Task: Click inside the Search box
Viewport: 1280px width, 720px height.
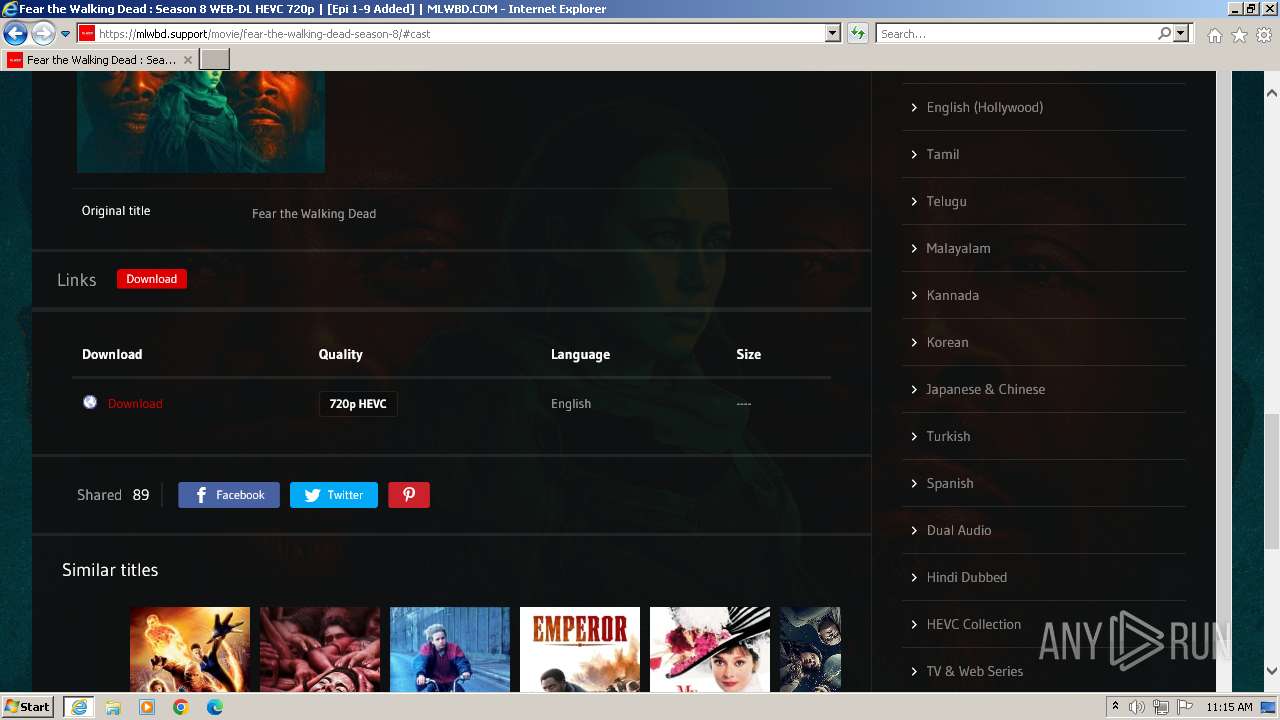Action: coord(1016,33)
